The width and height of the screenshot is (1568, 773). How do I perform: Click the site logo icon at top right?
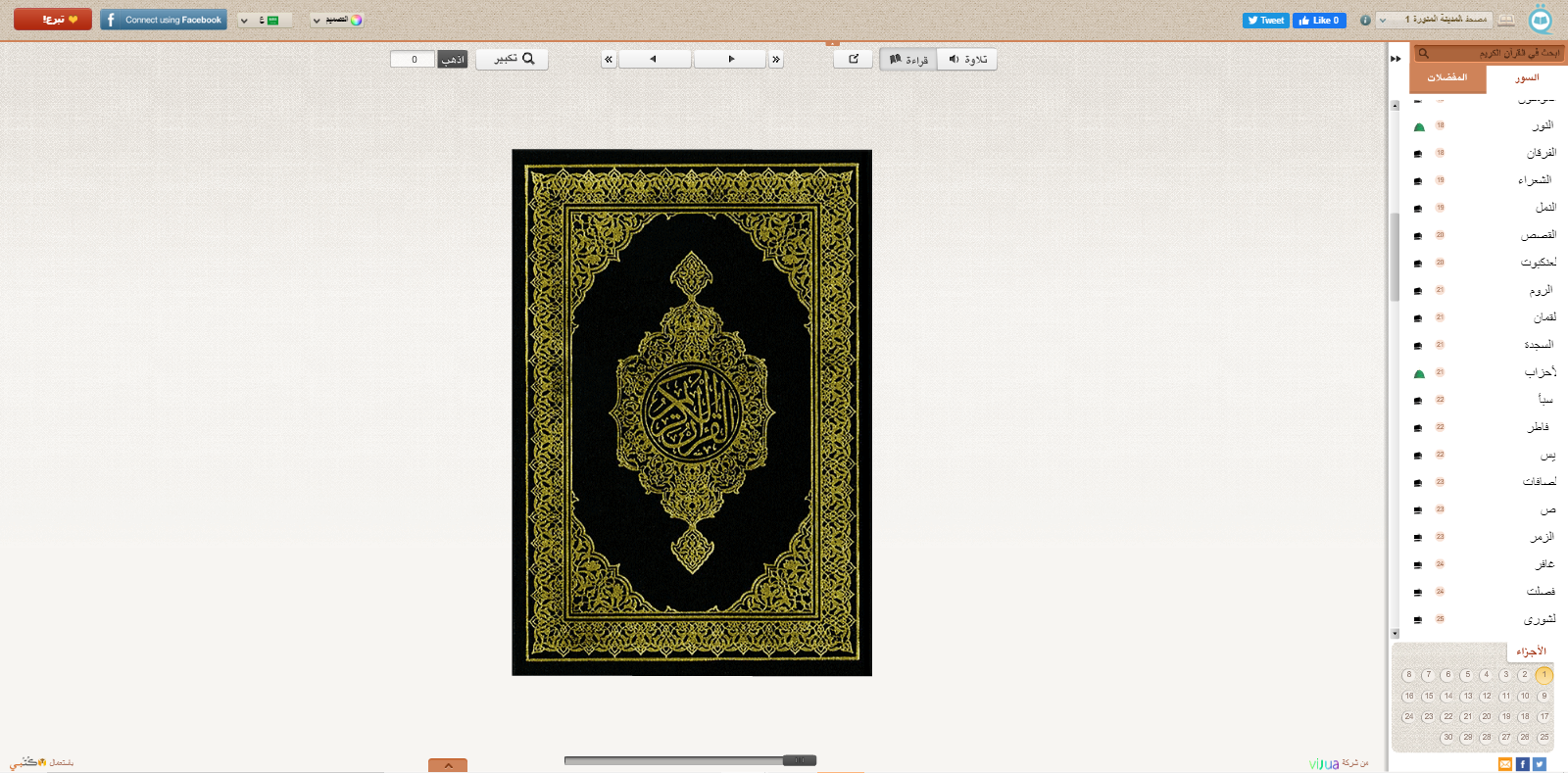tap(1542, 19)
